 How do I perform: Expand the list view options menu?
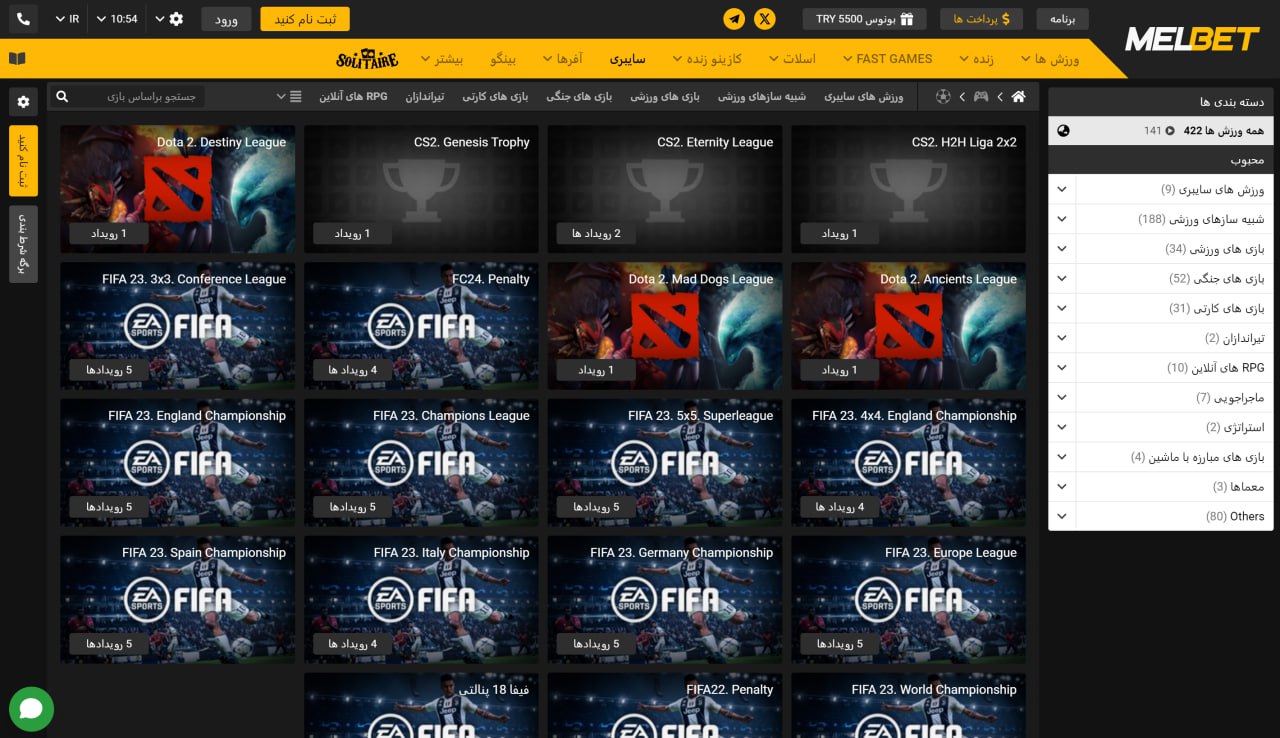(x=289, y=97)
